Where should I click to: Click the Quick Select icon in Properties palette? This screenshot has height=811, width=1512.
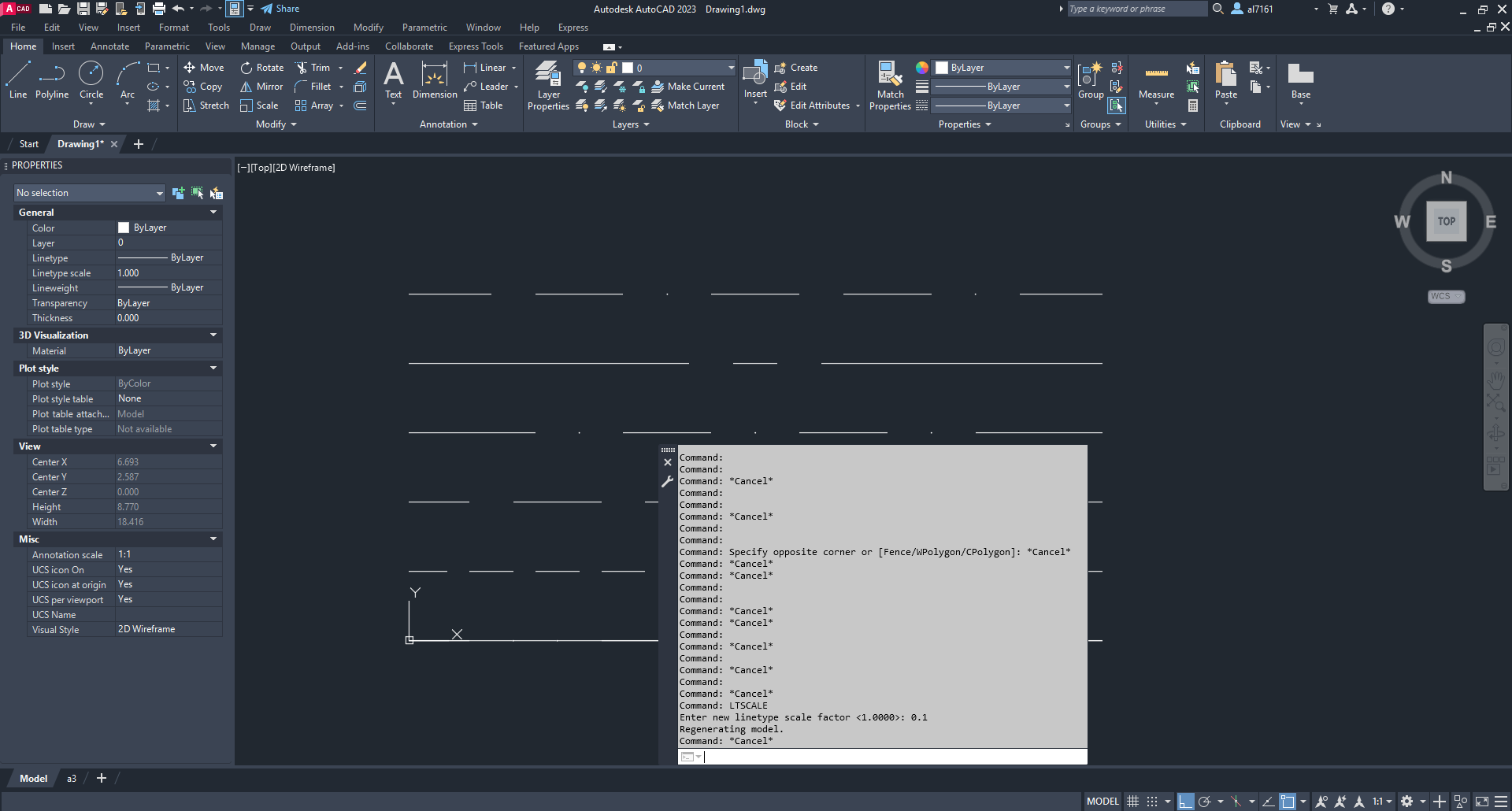216,193
